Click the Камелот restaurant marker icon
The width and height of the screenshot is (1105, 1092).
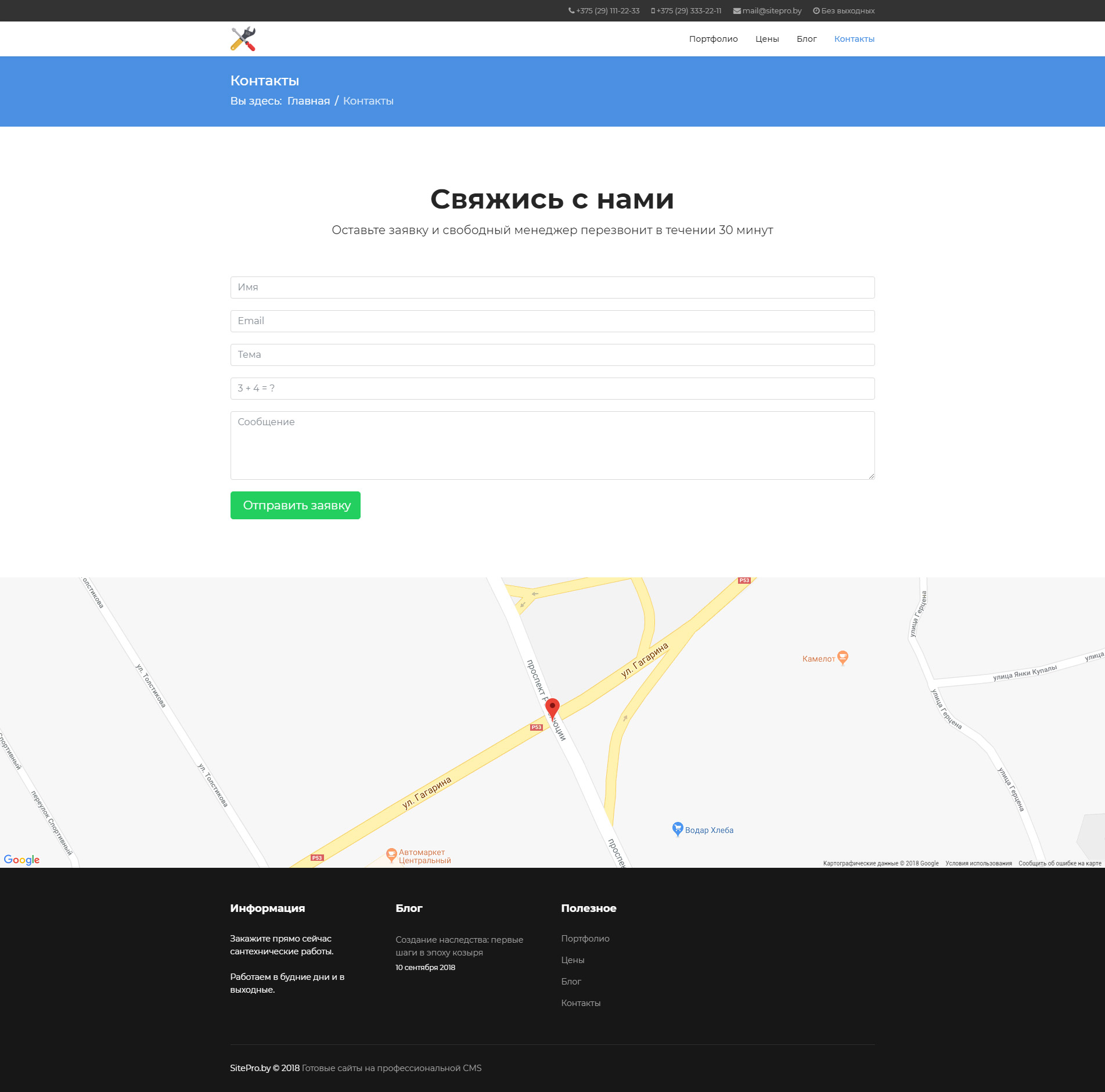pyautogui.click(x=843, y=658)
